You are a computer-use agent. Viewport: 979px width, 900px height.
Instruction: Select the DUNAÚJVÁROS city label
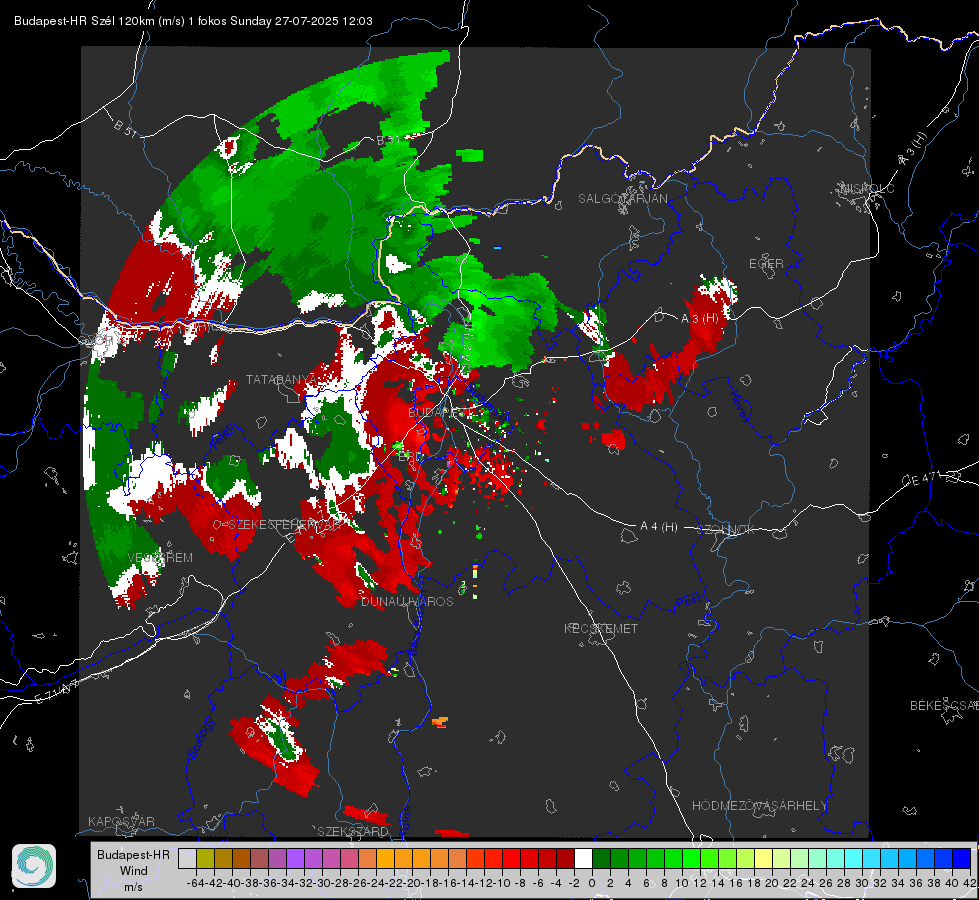pyautogui.click(x=407, y=601)
